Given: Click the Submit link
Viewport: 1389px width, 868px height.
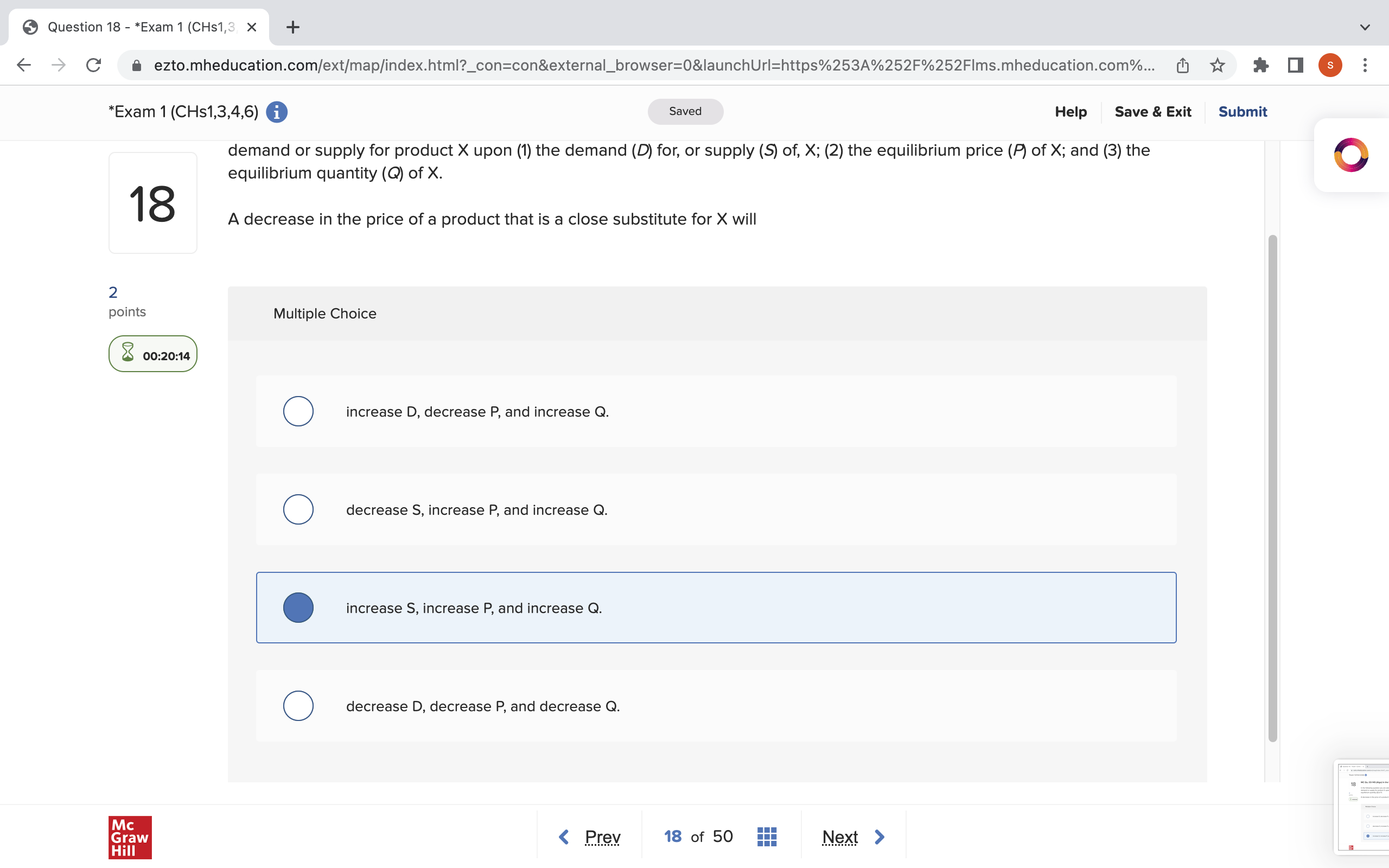Looking at the screenshot, I should click(x=1242, y=111).
